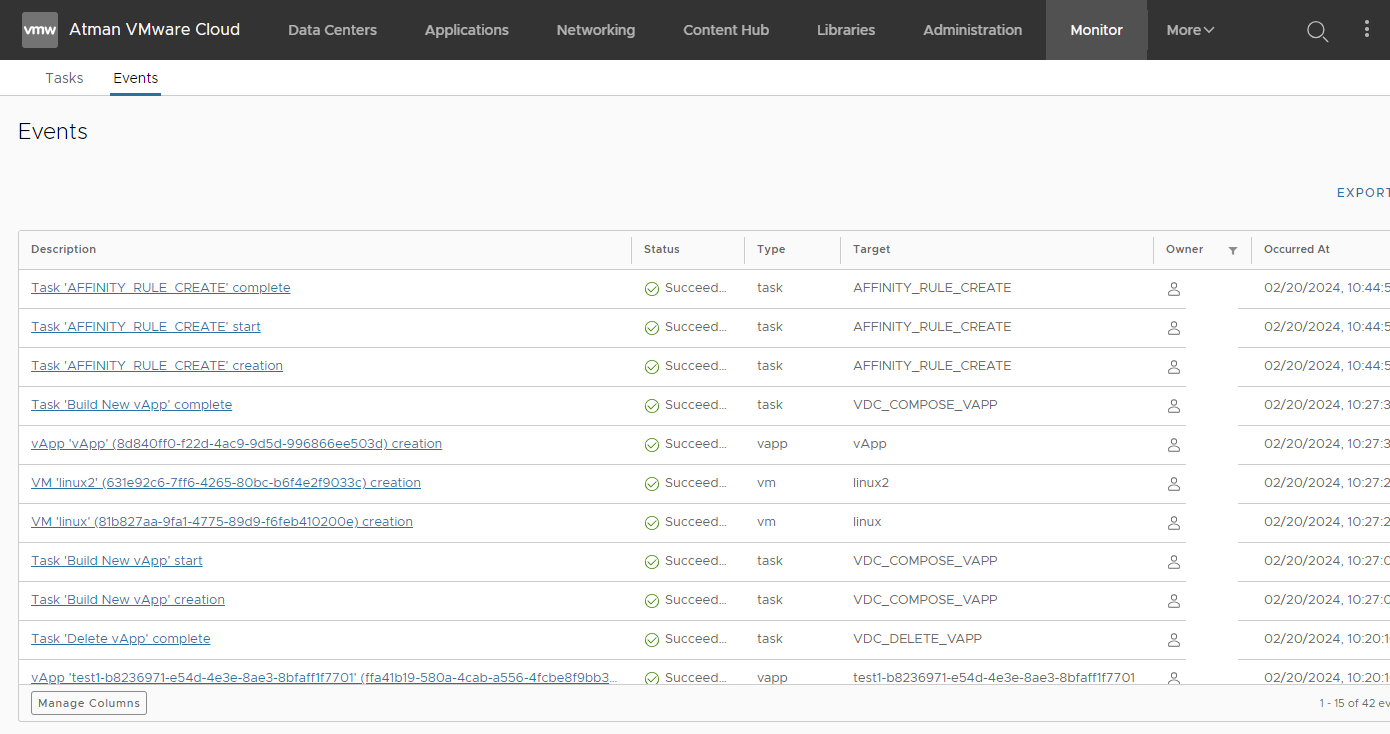
Task: Open the Data Centers menu
Action: [332, 30]
